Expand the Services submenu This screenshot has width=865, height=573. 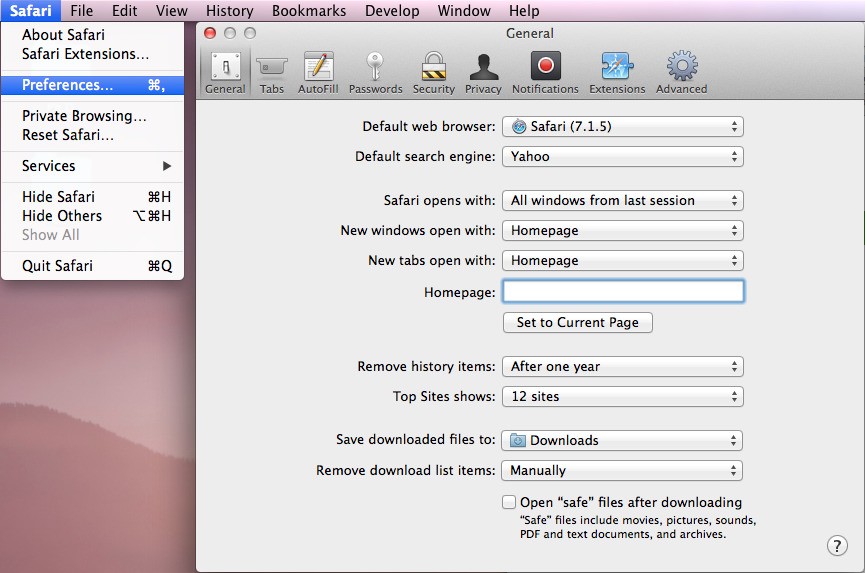click(x=92, y=166)
